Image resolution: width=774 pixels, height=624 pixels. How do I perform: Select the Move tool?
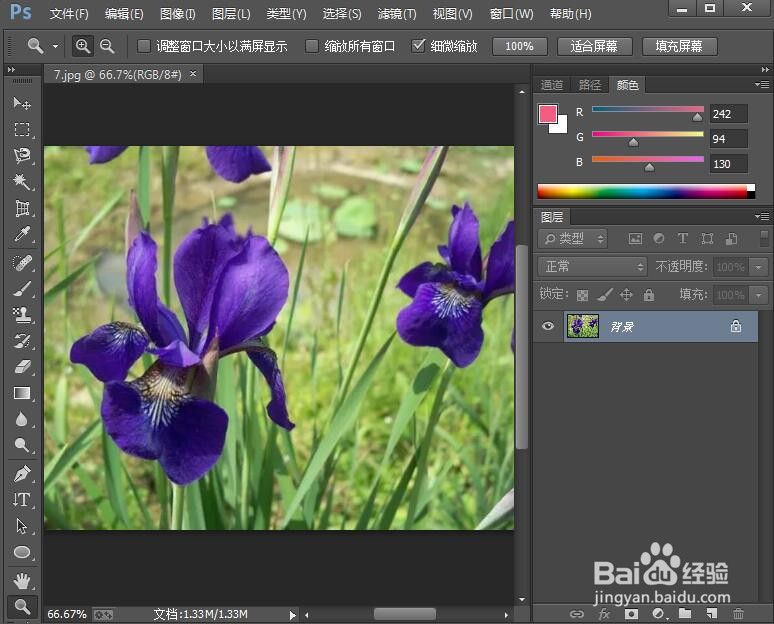22,103
